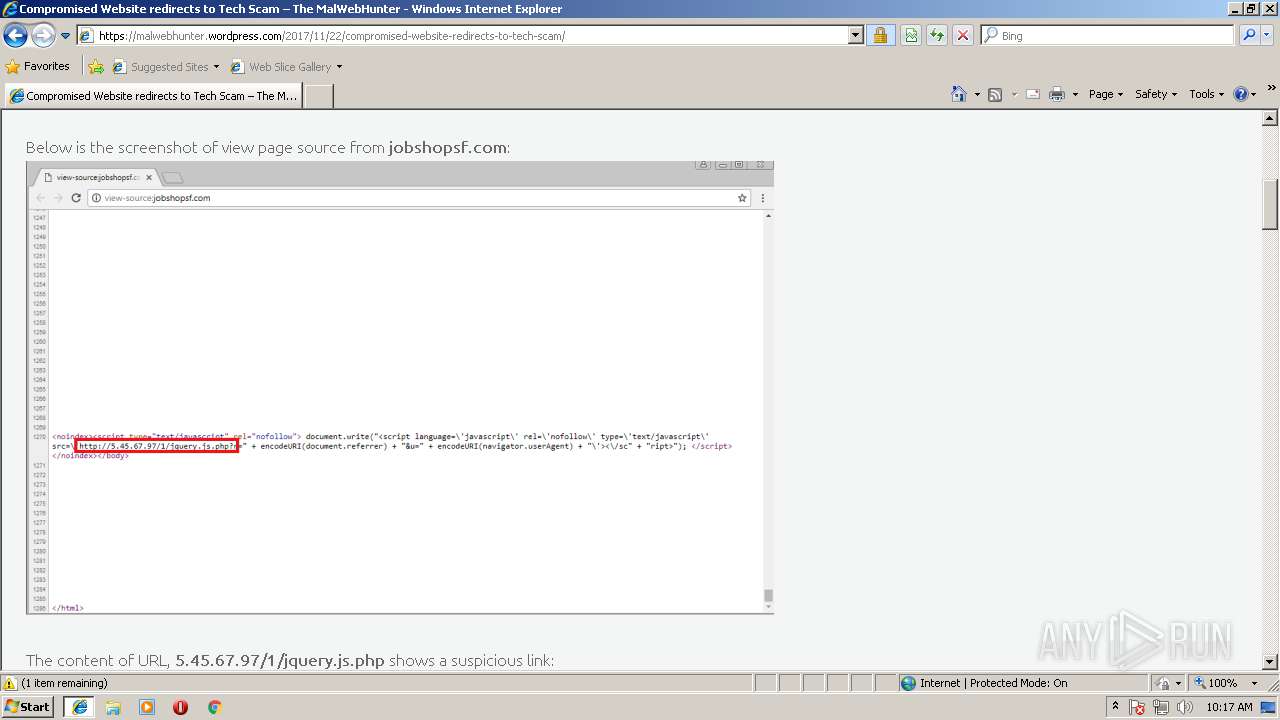The height and width of the screenshot is (720, 1280).
Task: Click the Refresh page icon
Action: (936, 36)
